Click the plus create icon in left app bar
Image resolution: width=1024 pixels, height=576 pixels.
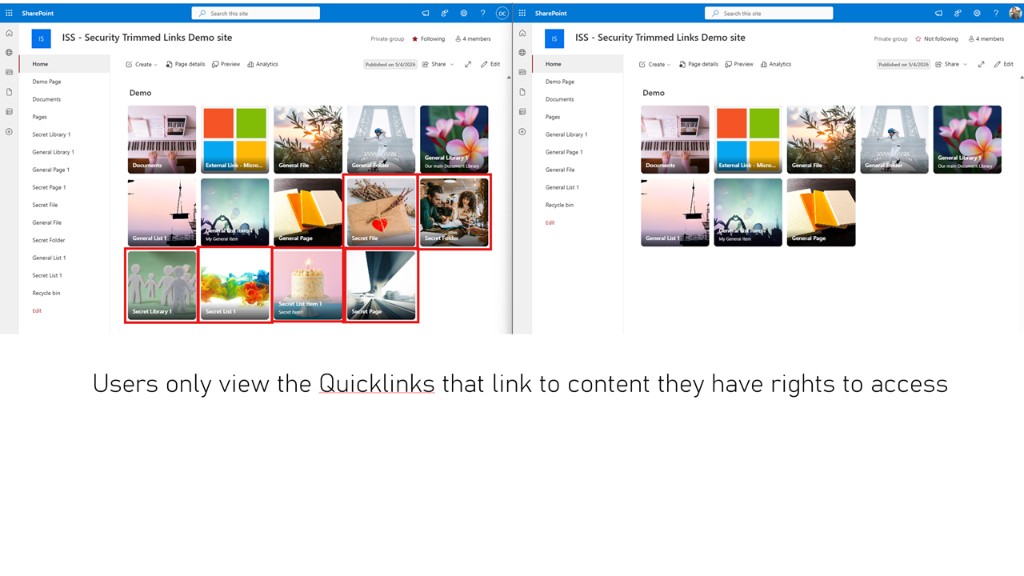pos(9,132)
